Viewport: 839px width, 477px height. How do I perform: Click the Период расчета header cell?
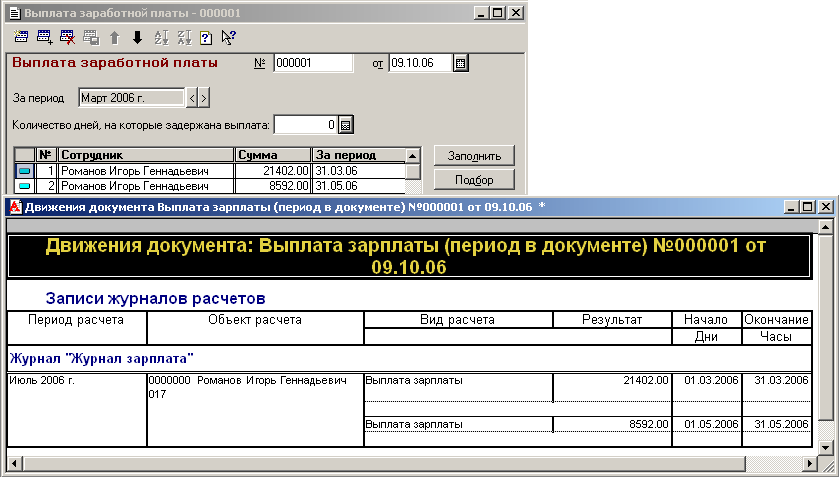coord(77,328)
